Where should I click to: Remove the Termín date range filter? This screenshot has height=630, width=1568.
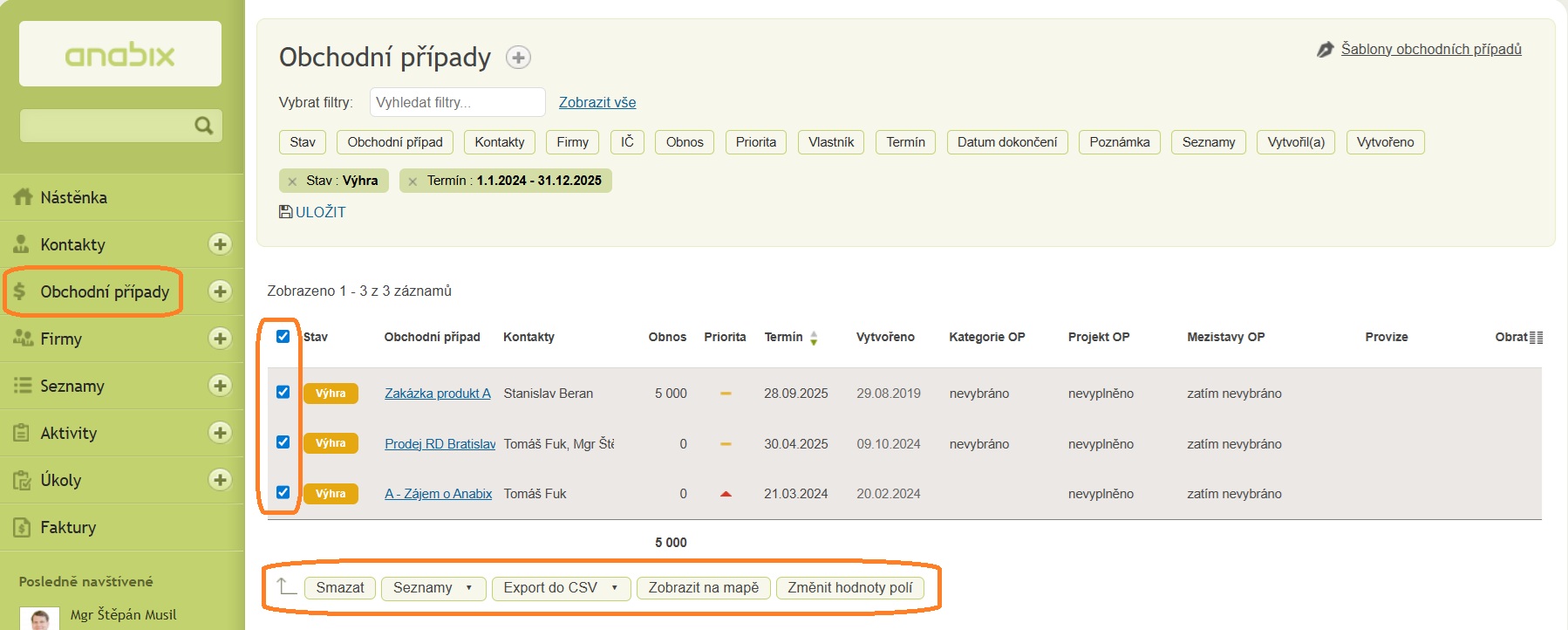tap(412, 181)
